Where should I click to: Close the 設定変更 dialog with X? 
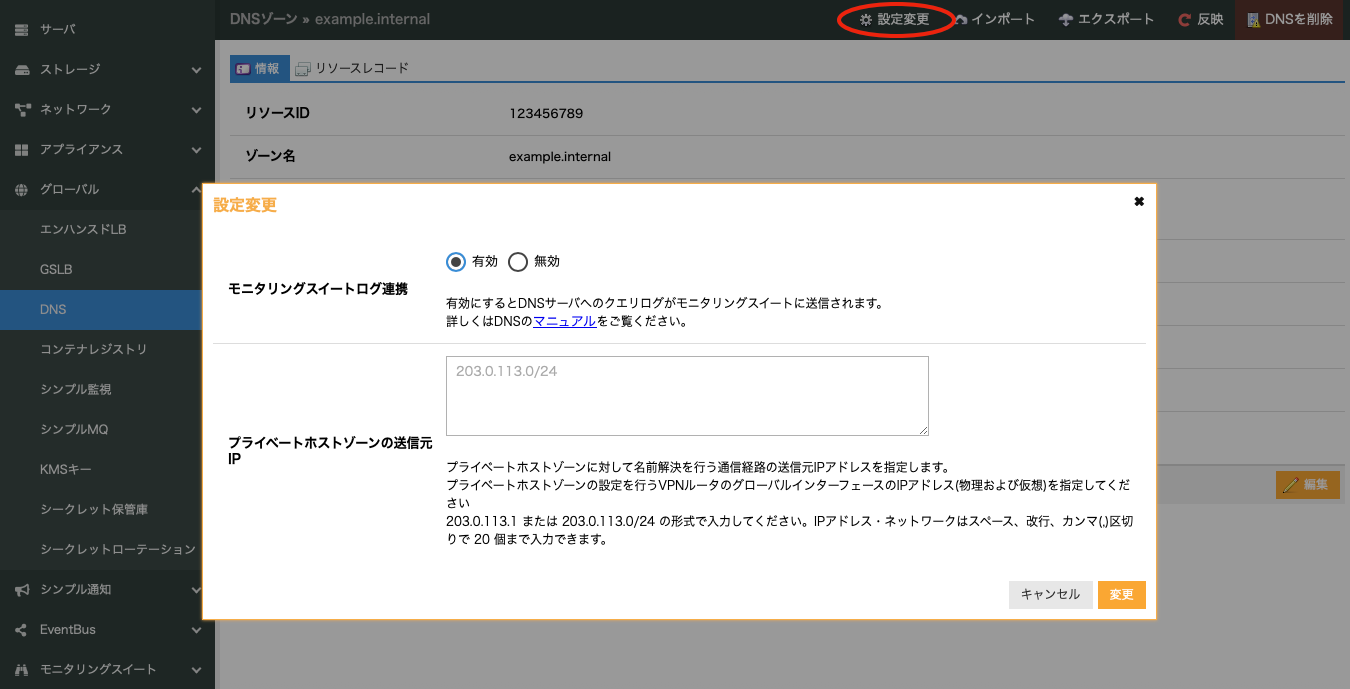tap(1138, 202)
